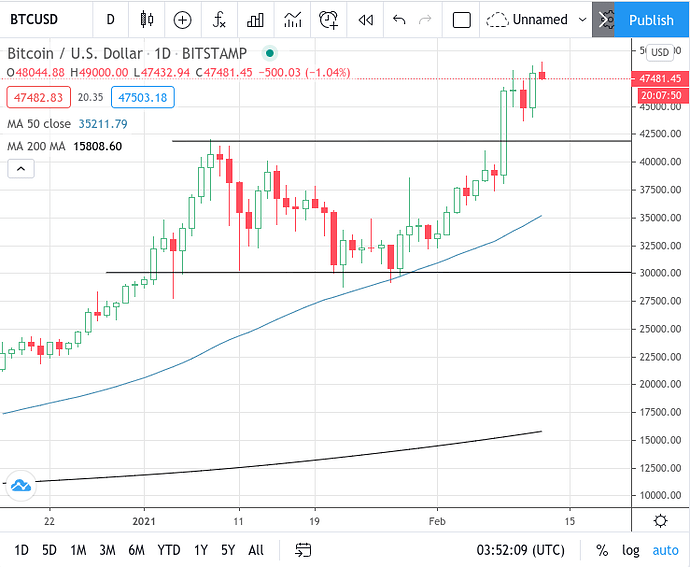Open the USD currency selector

pos(660,52)
